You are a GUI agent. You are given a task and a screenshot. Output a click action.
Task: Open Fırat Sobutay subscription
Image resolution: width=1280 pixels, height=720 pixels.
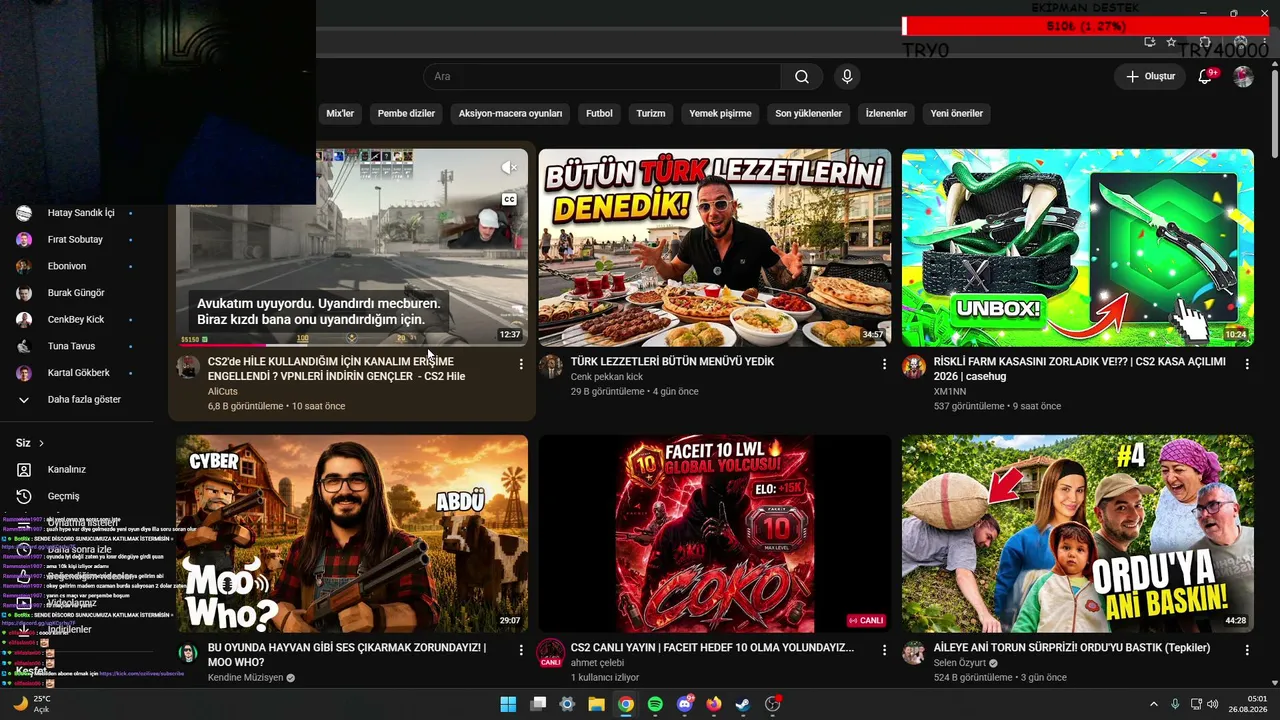tap(77, 240)
